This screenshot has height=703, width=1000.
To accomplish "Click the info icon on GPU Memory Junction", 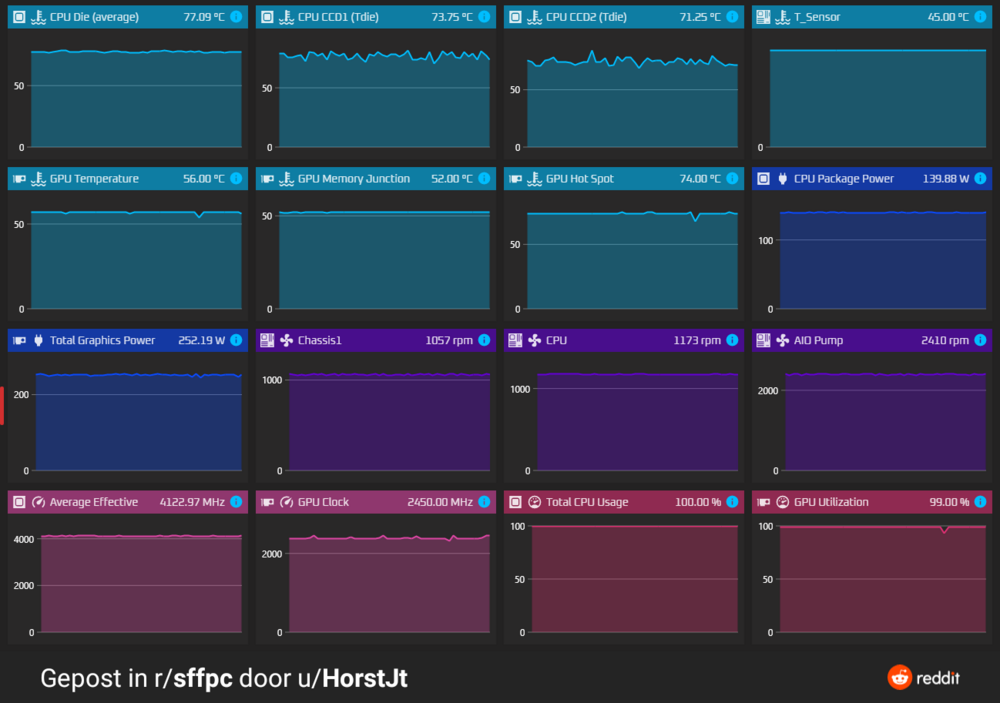I will click(x=484, y=179).
